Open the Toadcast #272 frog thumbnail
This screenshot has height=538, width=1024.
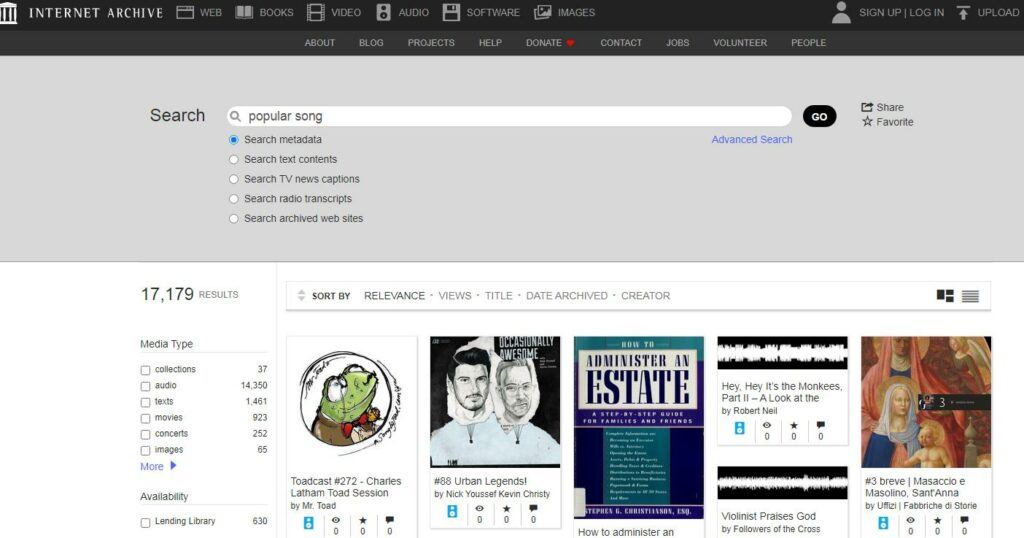point(351,403)
